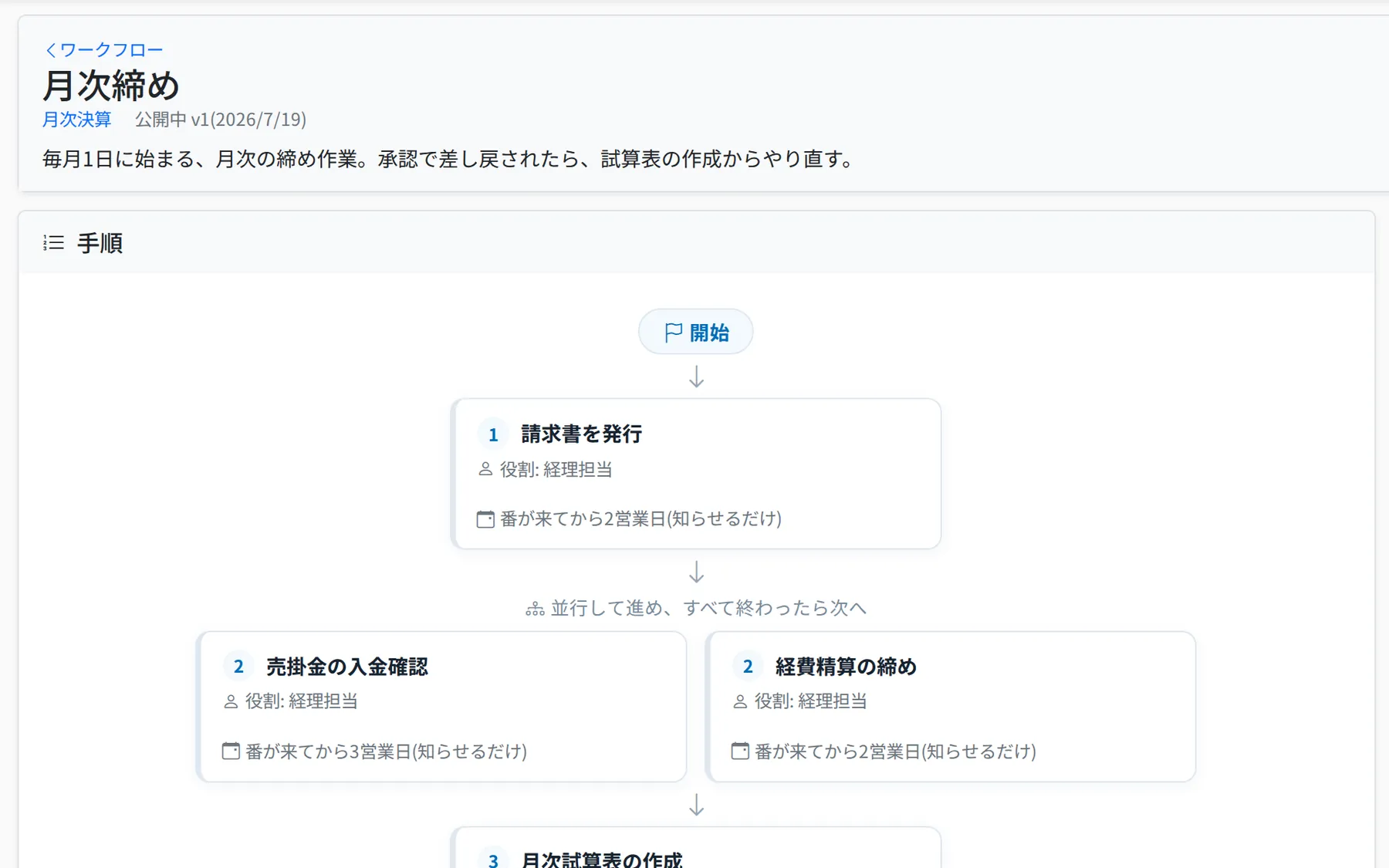
Task: Click person icon in 請求書を発行 card
Action: pyautogui.click(x=485, y=469)
